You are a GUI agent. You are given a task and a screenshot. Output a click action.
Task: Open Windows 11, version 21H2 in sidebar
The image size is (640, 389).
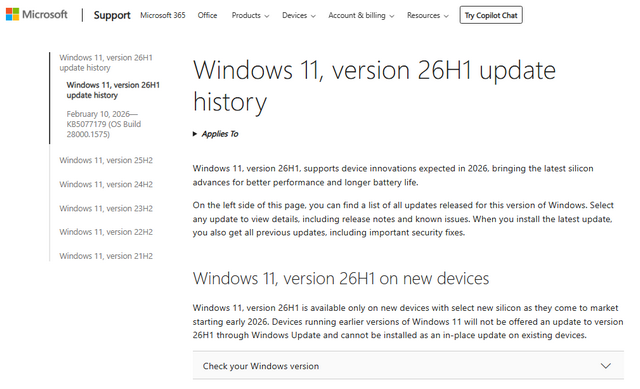(106, 256)
